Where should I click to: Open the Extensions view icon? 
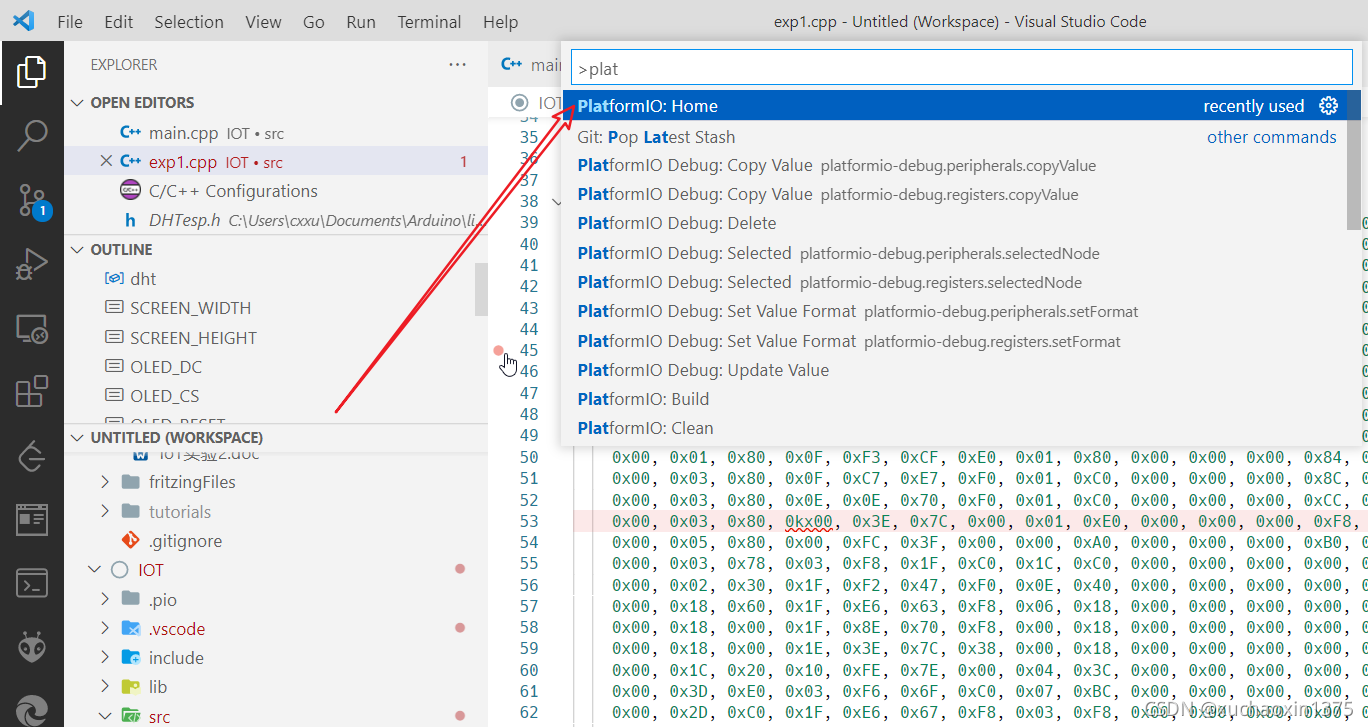tap(32, 392)
